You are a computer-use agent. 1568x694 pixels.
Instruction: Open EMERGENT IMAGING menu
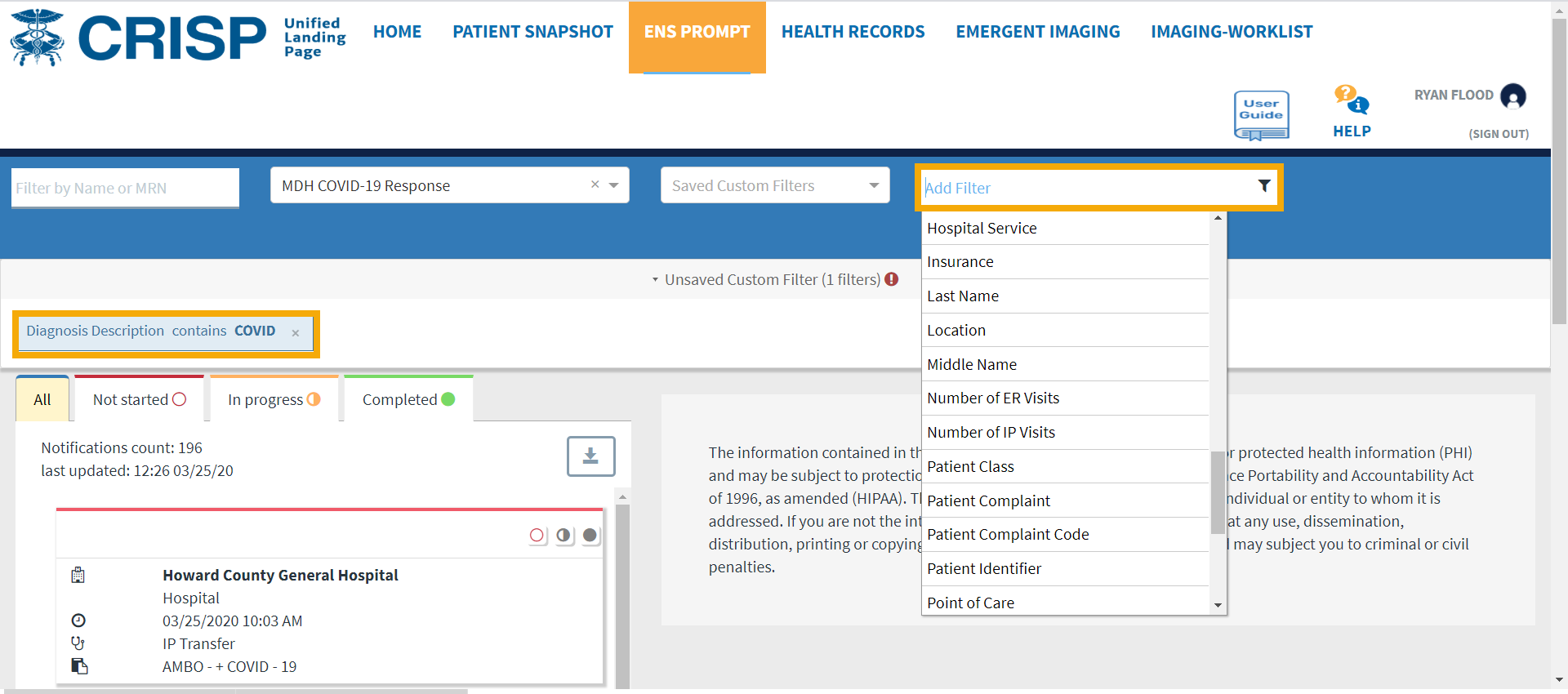(1038, 32)
